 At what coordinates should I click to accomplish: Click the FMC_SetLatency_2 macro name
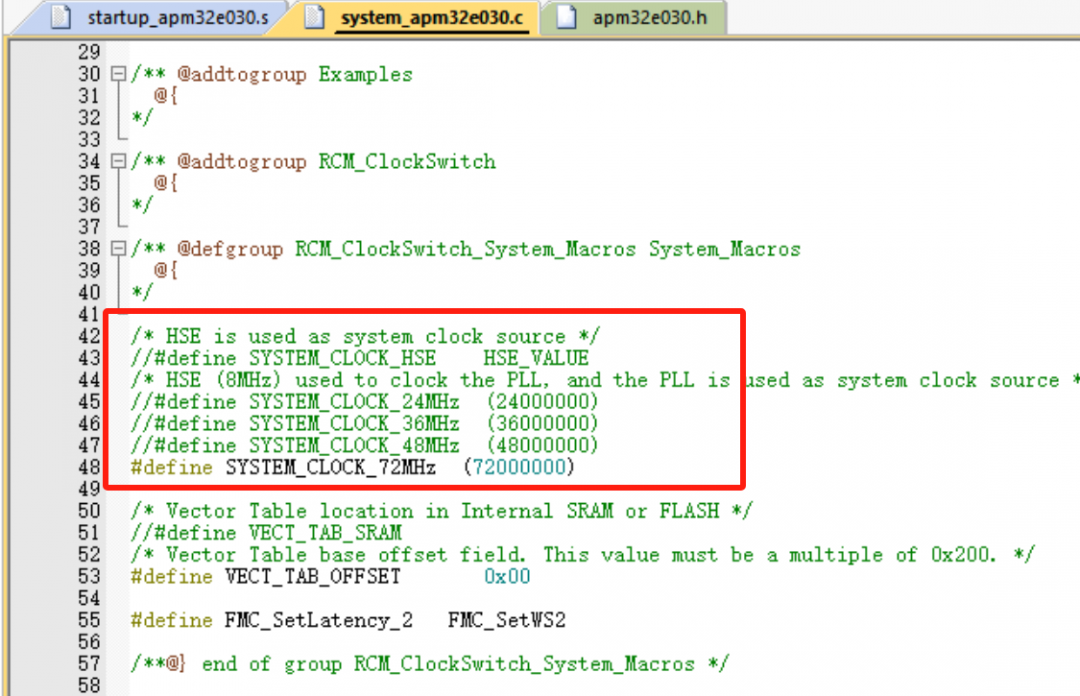tap(319, 620)
